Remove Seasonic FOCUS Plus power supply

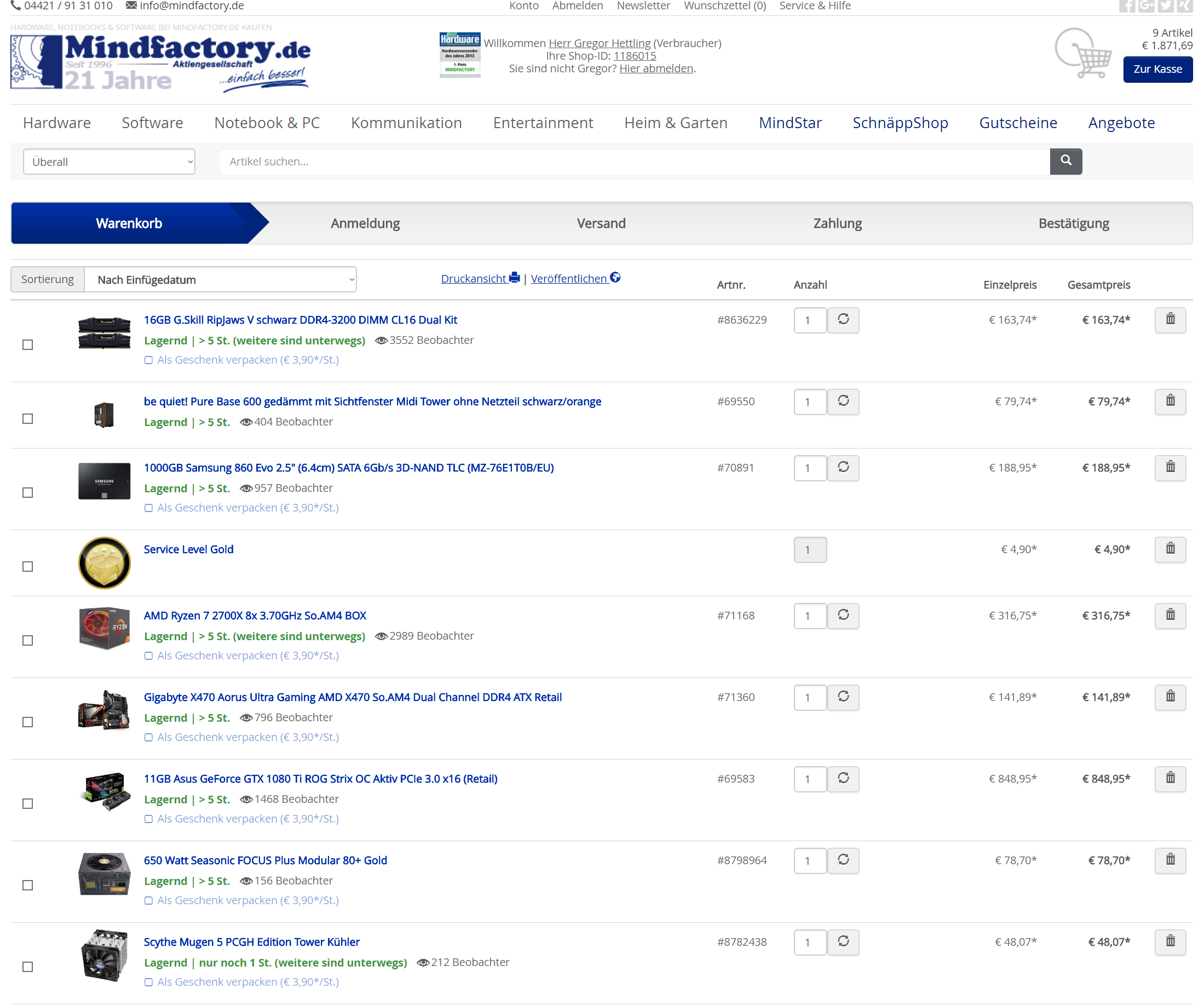(1170, 860)
